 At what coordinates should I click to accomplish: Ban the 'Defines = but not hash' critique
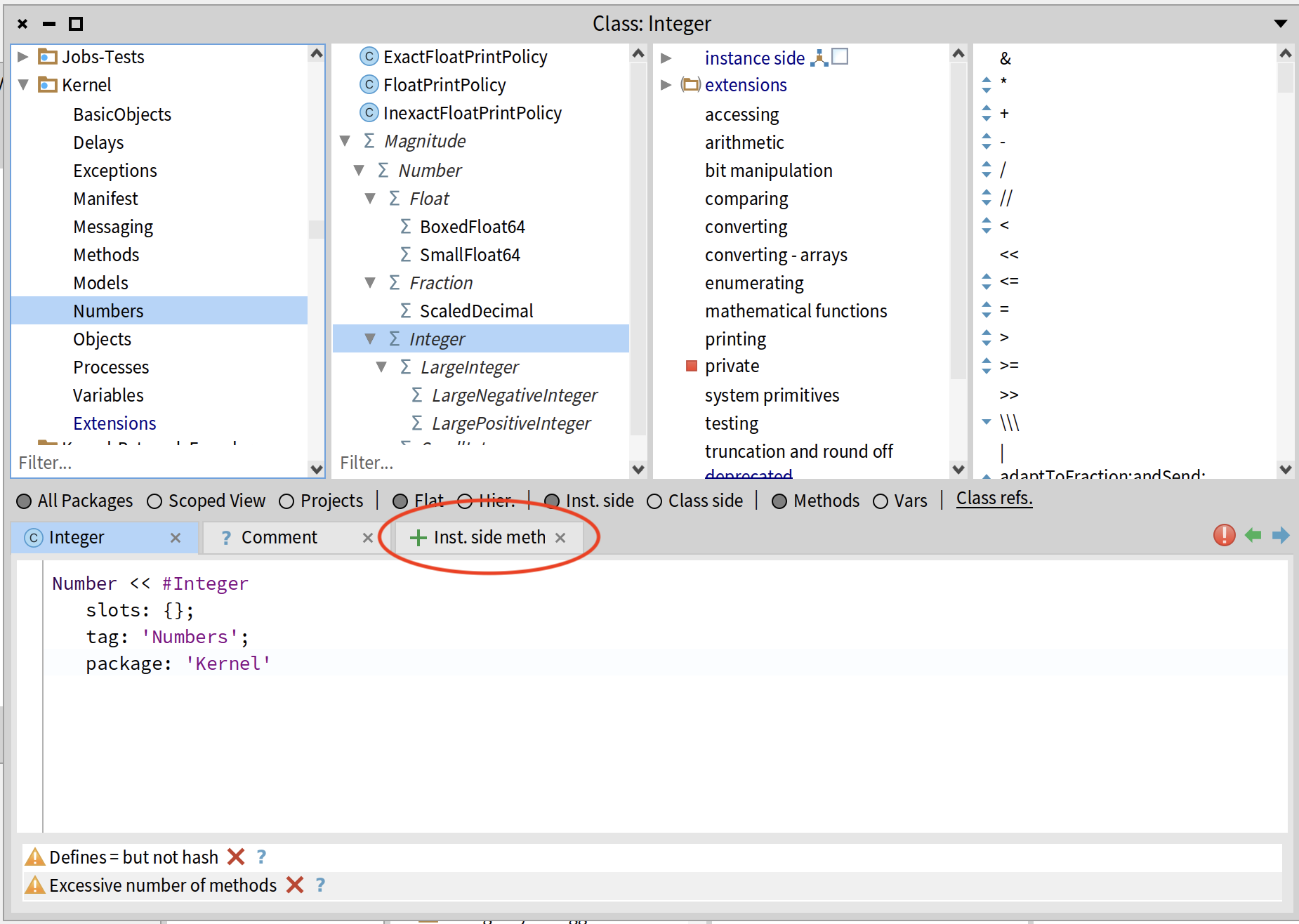[x=236, y=857]
